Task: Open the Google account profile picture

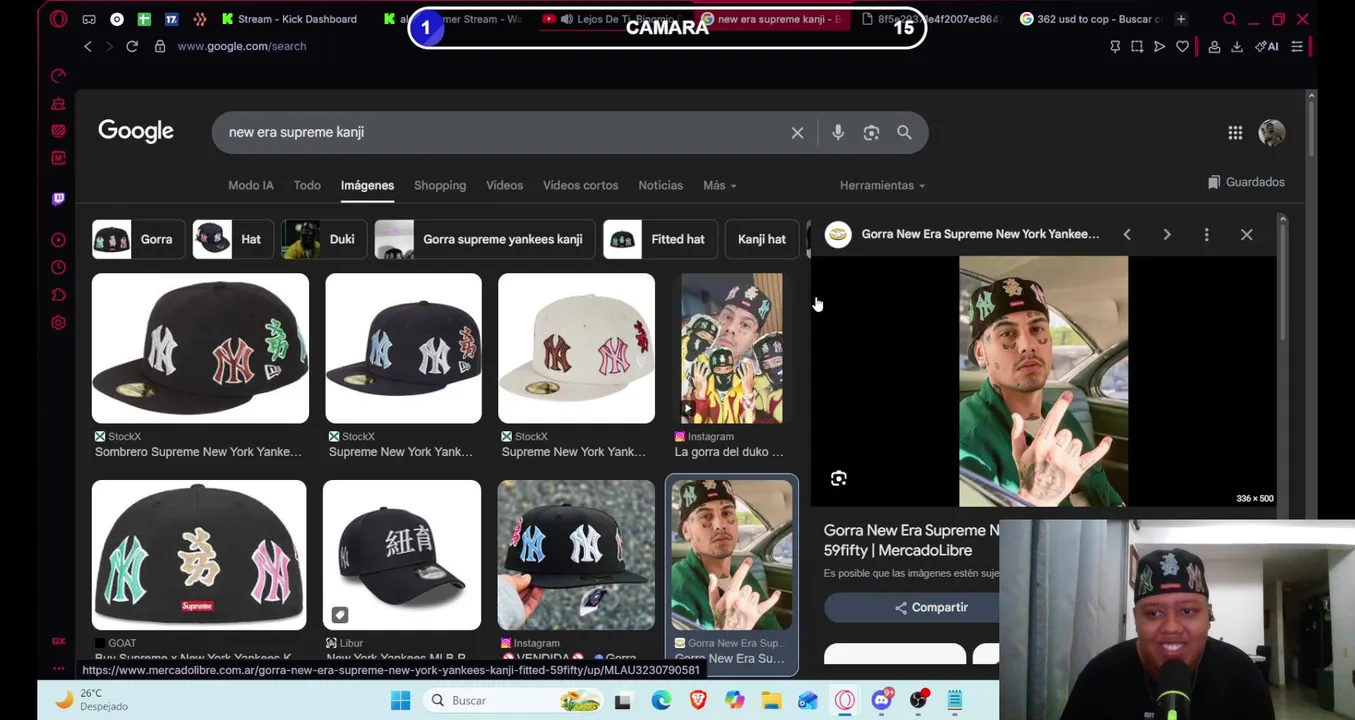Action: coord(1272,133)
